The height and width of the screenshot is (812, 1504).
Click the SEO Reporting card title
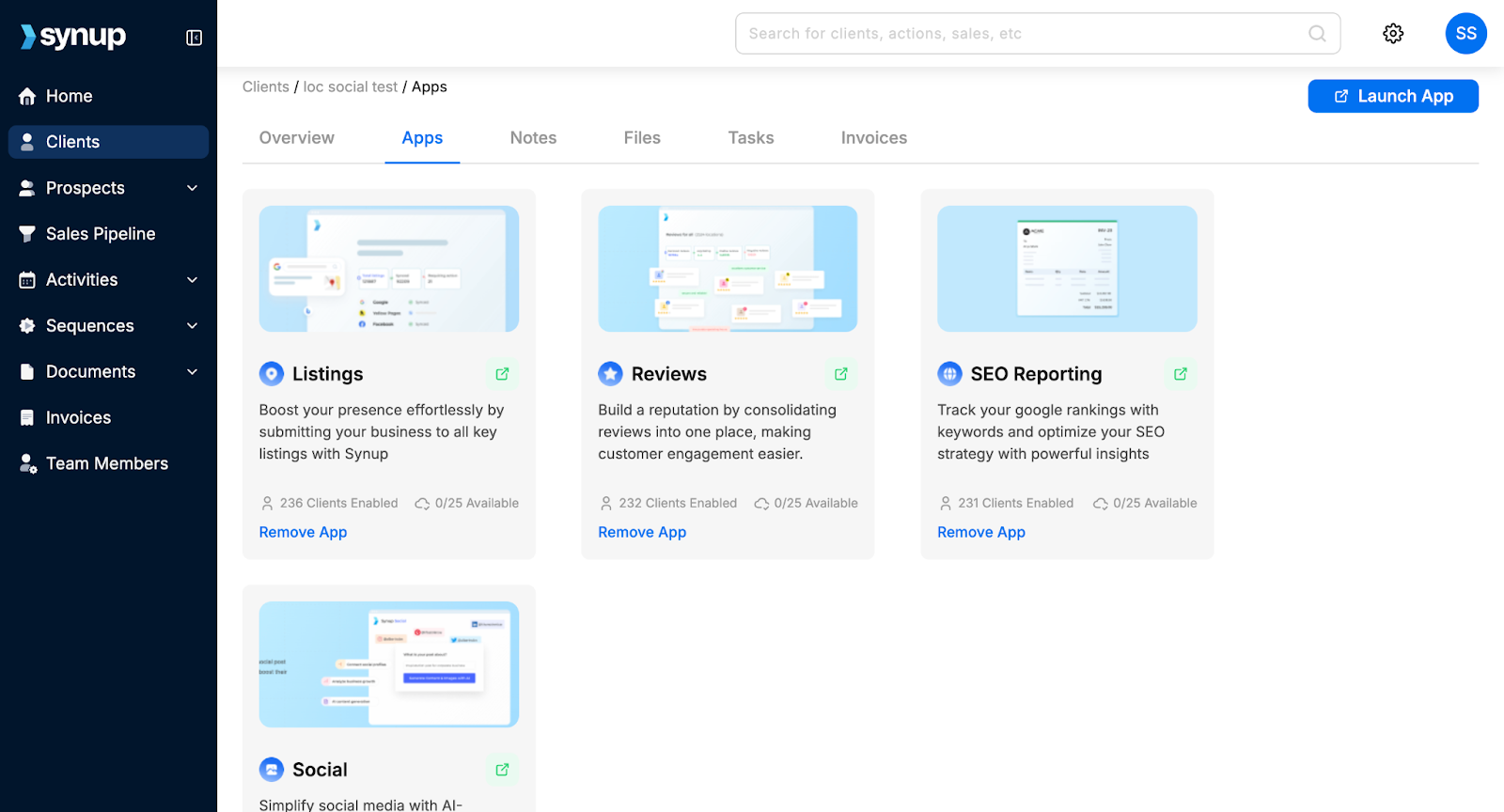(x=1036, y=374)
